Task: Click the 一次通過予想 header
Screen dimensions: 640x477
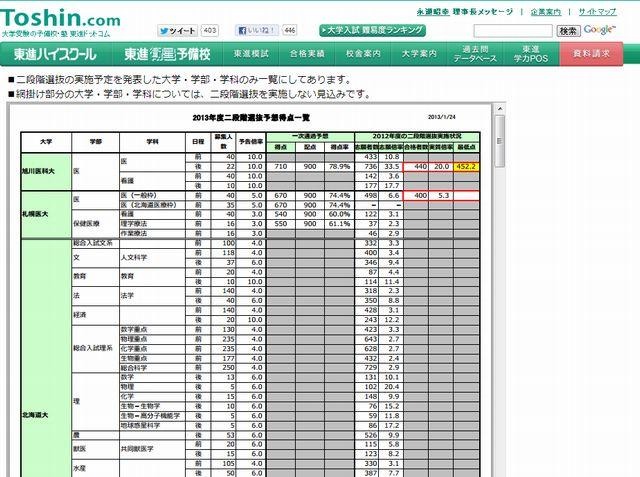Action: (x=310, y=137)
